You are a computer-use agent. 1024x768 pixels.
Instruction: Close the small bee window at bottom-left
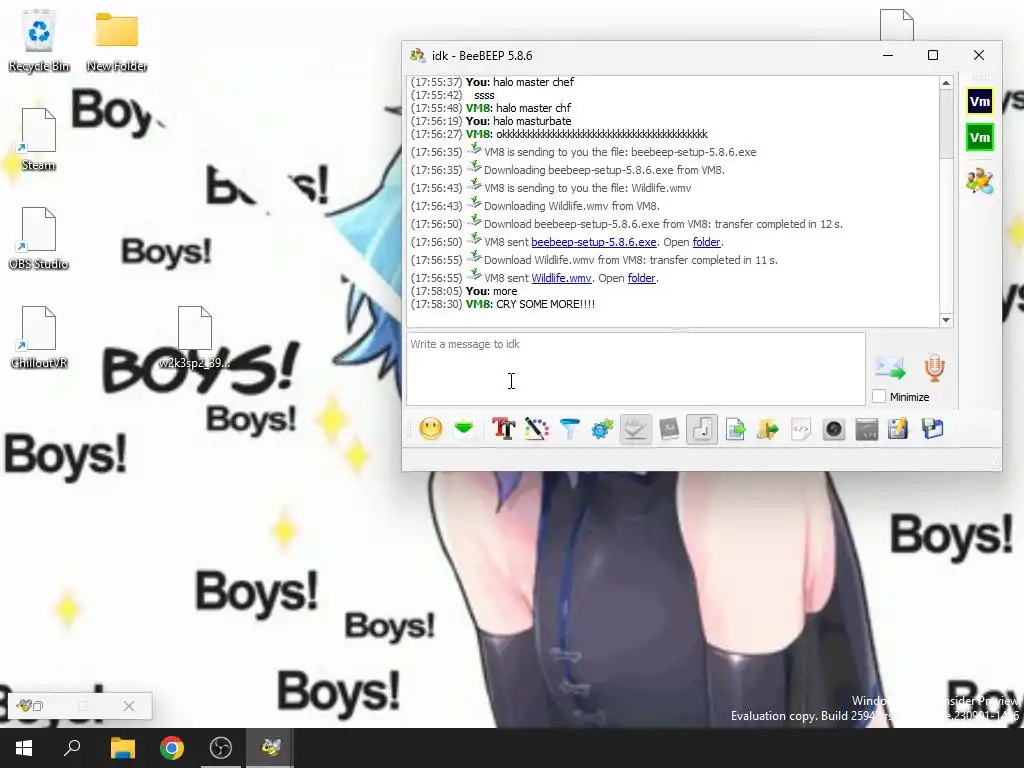pos(129,706)
